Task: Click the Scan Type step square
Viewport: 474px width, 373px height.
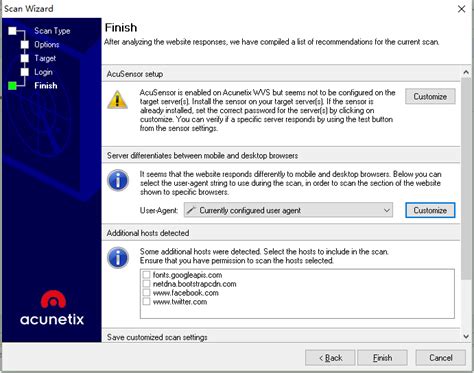Action: 12,31
